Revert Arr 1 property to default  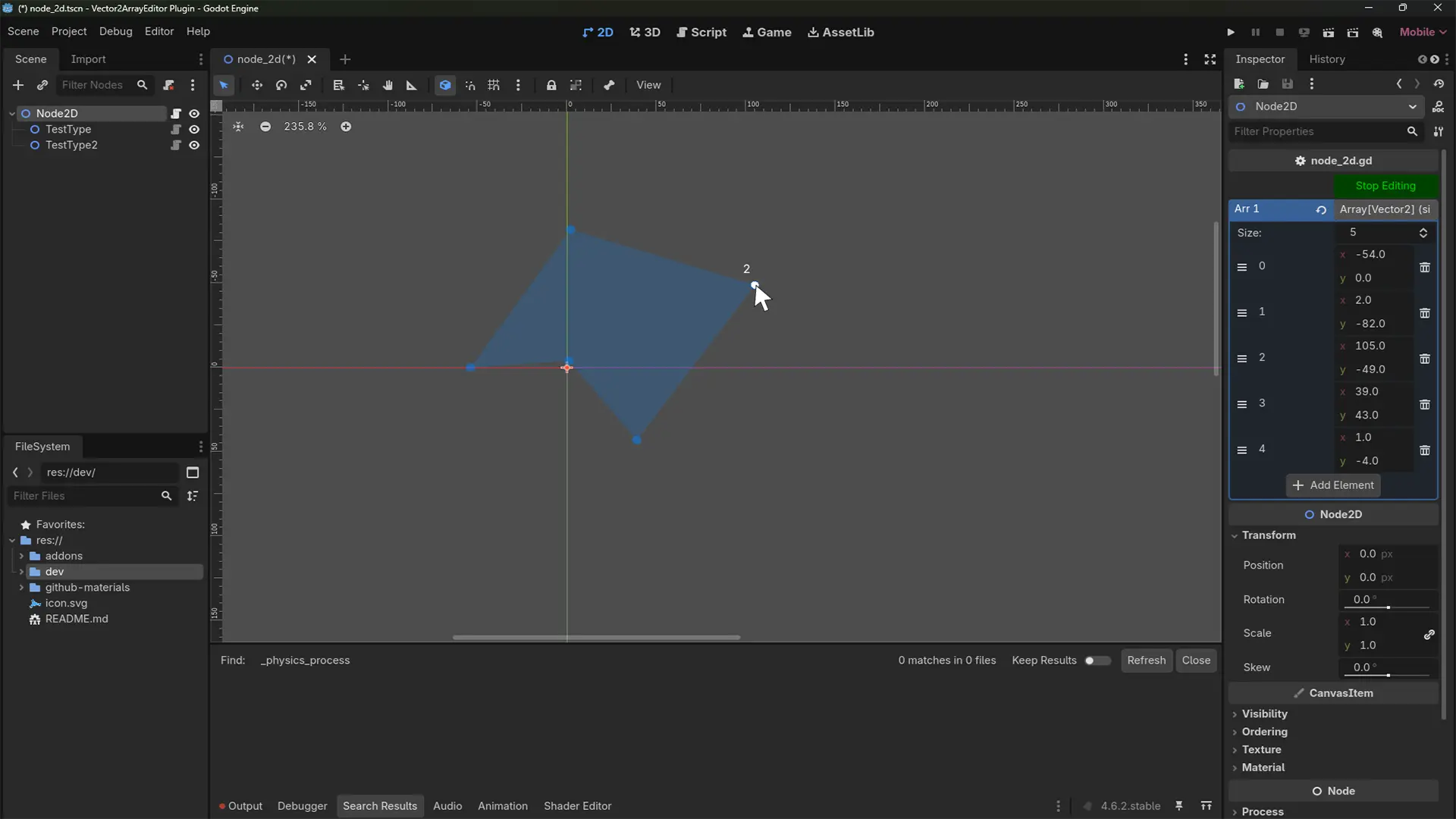point(1321,209)
